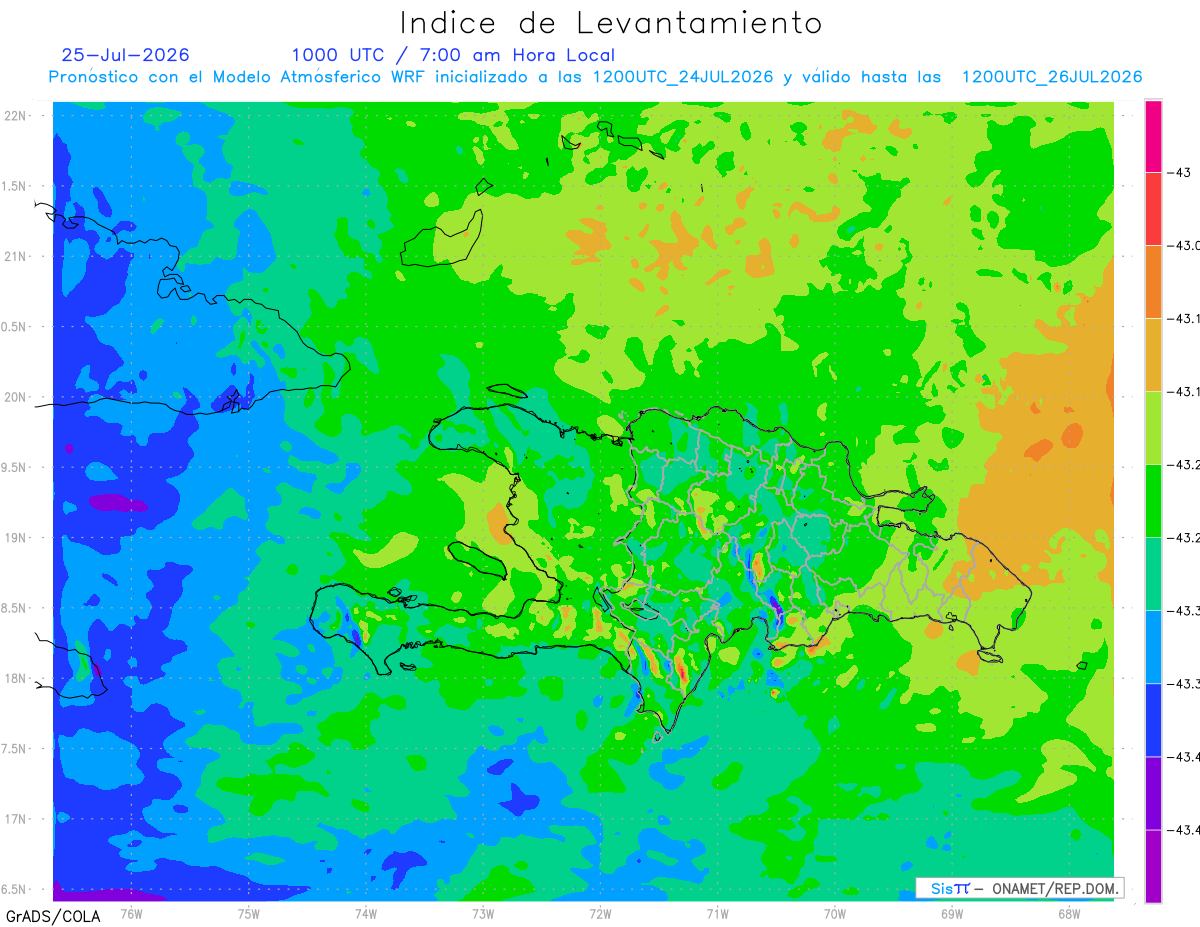Click the '72W' longitude label

pyautogui.click(x=600, y=913)
